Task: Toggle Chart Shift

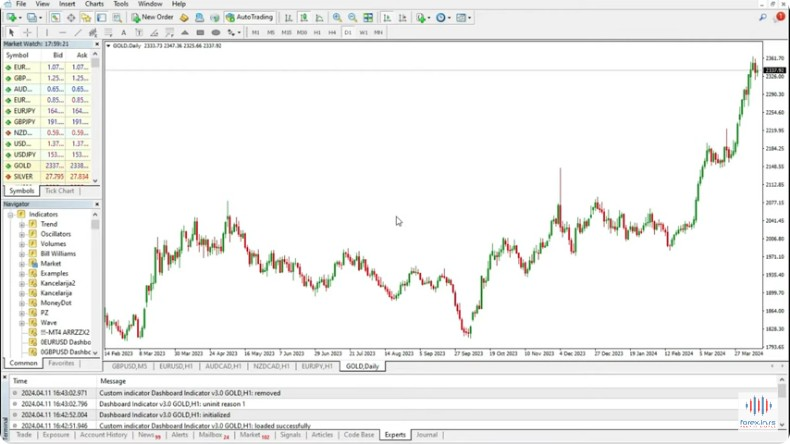Action: [x=402, y=18]
